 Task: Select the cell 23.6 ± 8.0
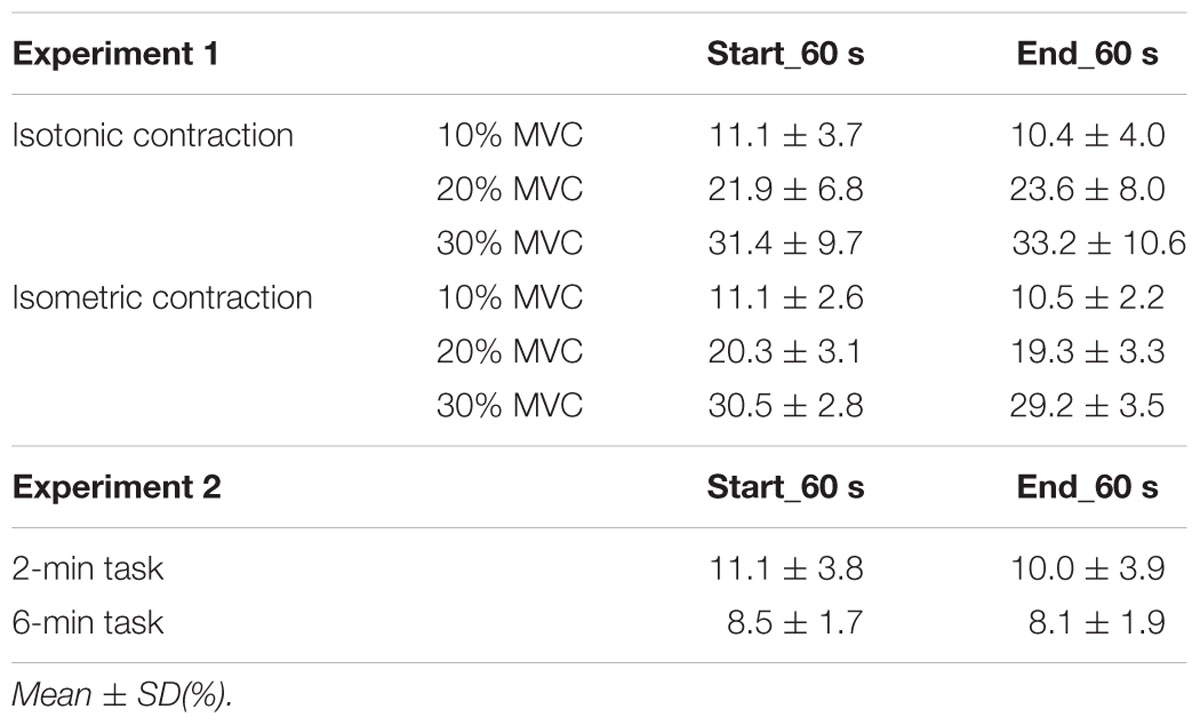tap(1087, 189)
